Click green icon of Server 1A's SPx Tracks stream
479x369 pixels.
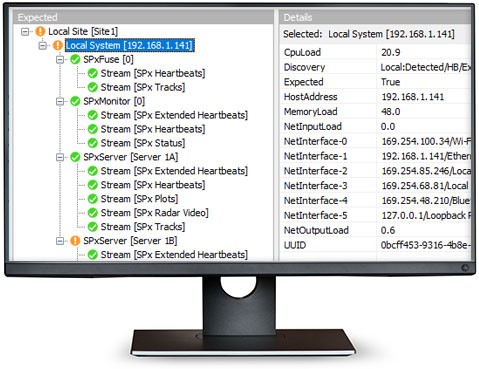[93, 227]
